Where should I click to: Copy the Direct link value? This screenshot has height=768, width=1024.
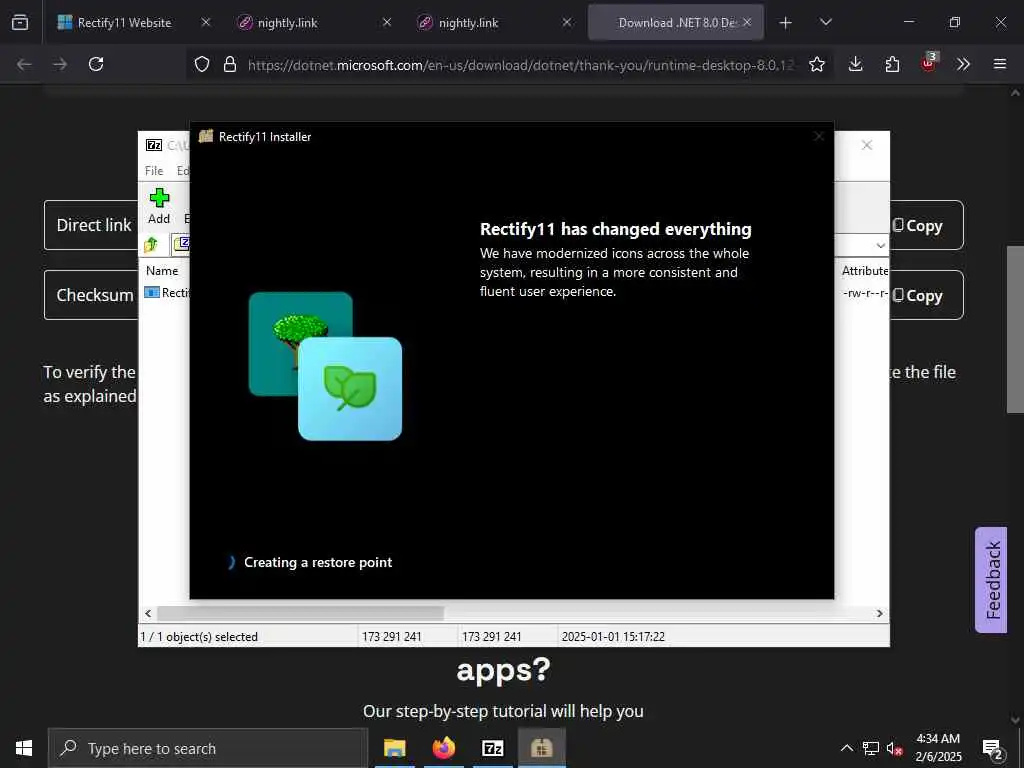[918, 225]
